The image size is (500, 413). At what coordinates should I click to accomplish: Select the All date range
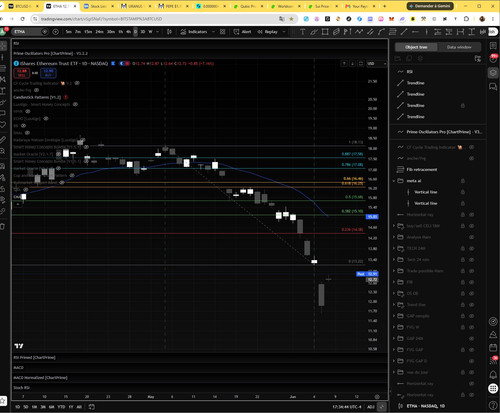point(79,407)
